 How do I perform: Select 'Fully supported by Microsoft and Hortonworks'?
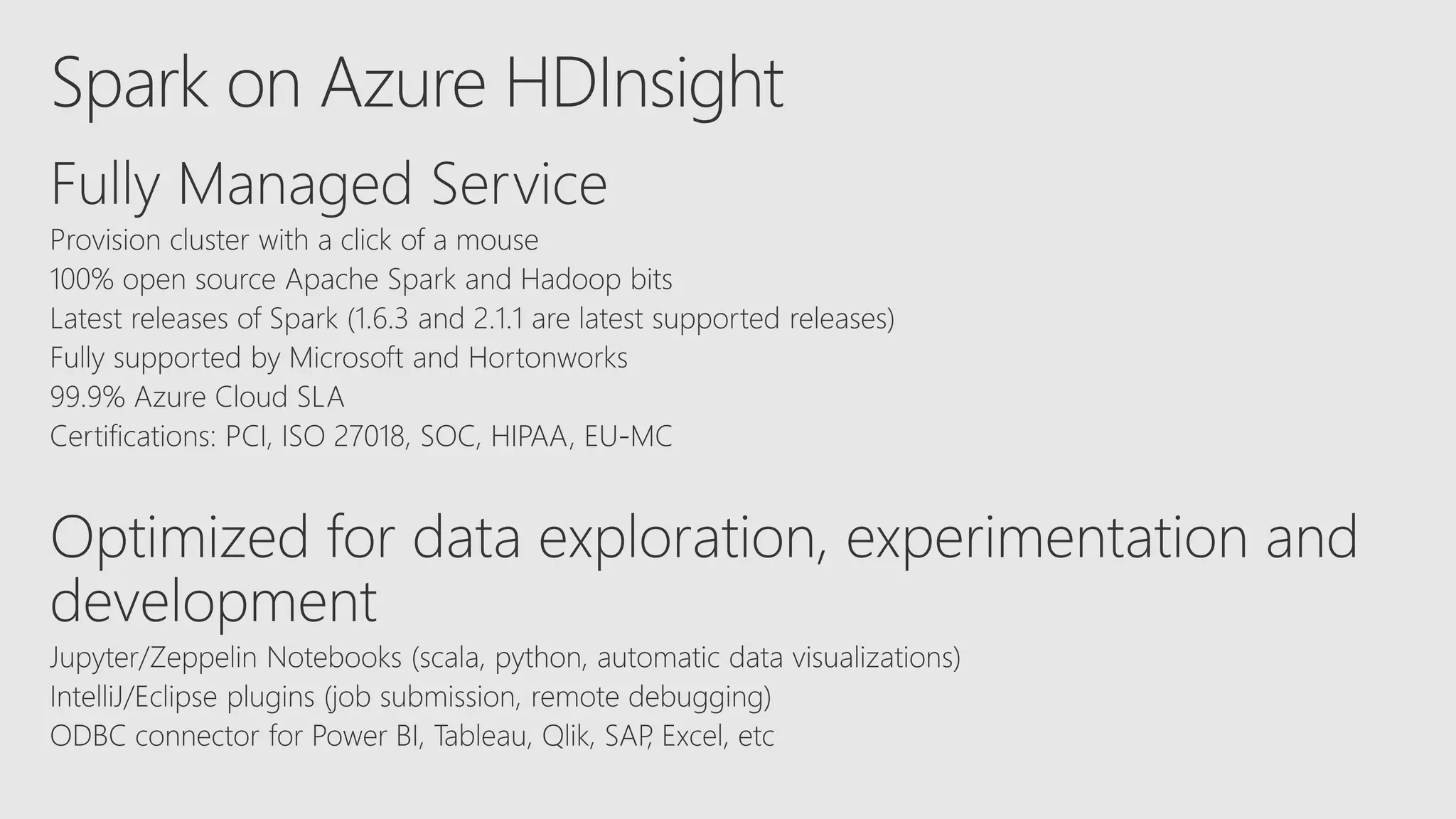[x=339, y=358]
